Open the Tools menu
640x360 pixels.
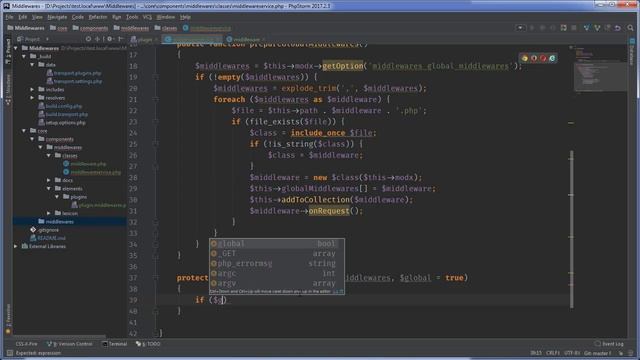pos(132,17)
